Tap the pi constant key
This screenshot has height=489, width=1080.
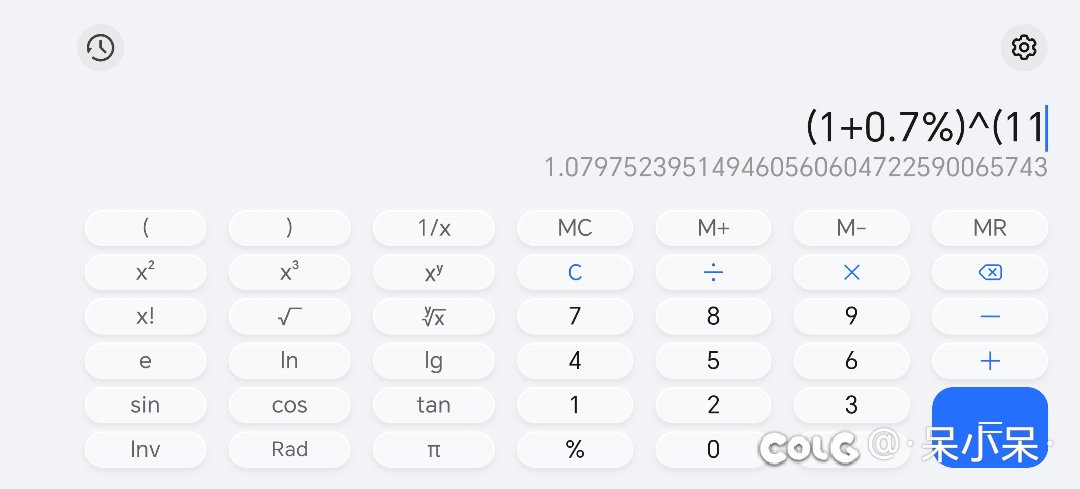(433, 449)
